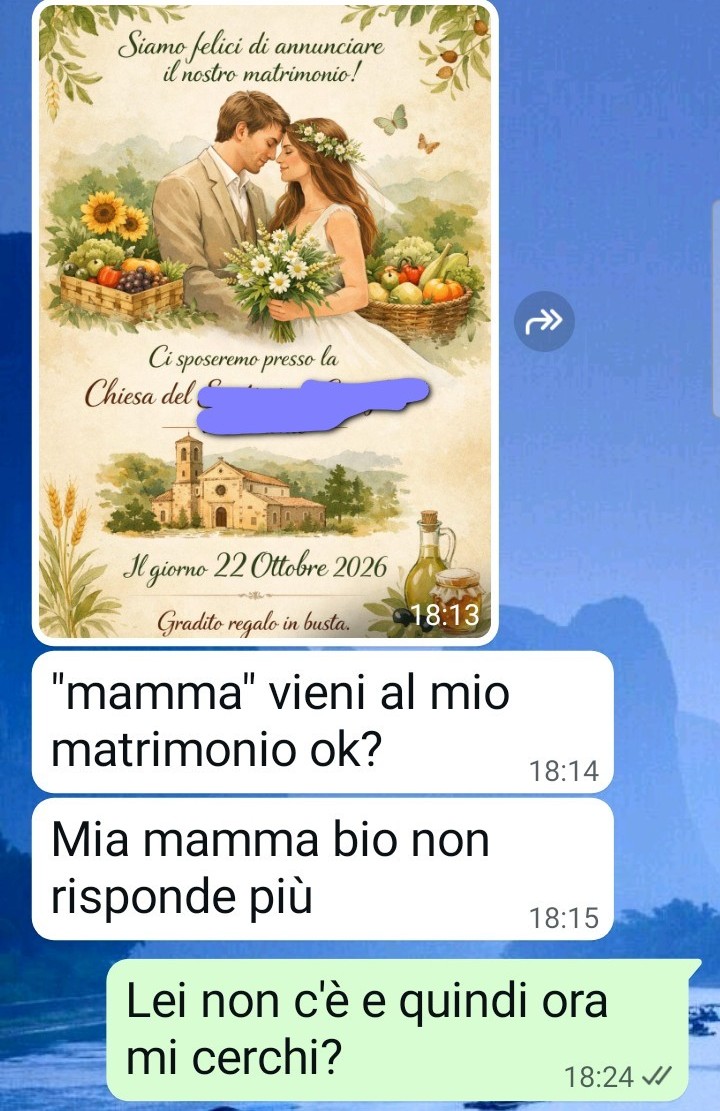Open the wedding invitation image
The width and height of the screenshot is (720, 1111).
point(265,322)
